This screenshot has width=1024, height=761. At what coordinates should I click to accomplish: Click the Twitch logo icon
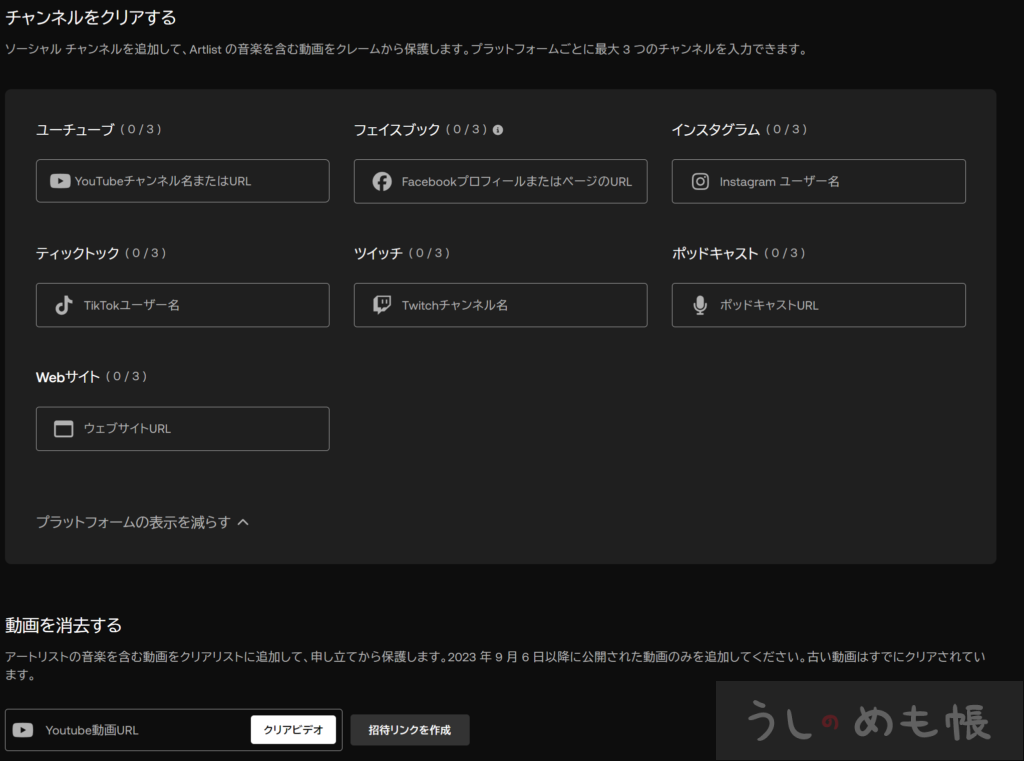point(382,305)
